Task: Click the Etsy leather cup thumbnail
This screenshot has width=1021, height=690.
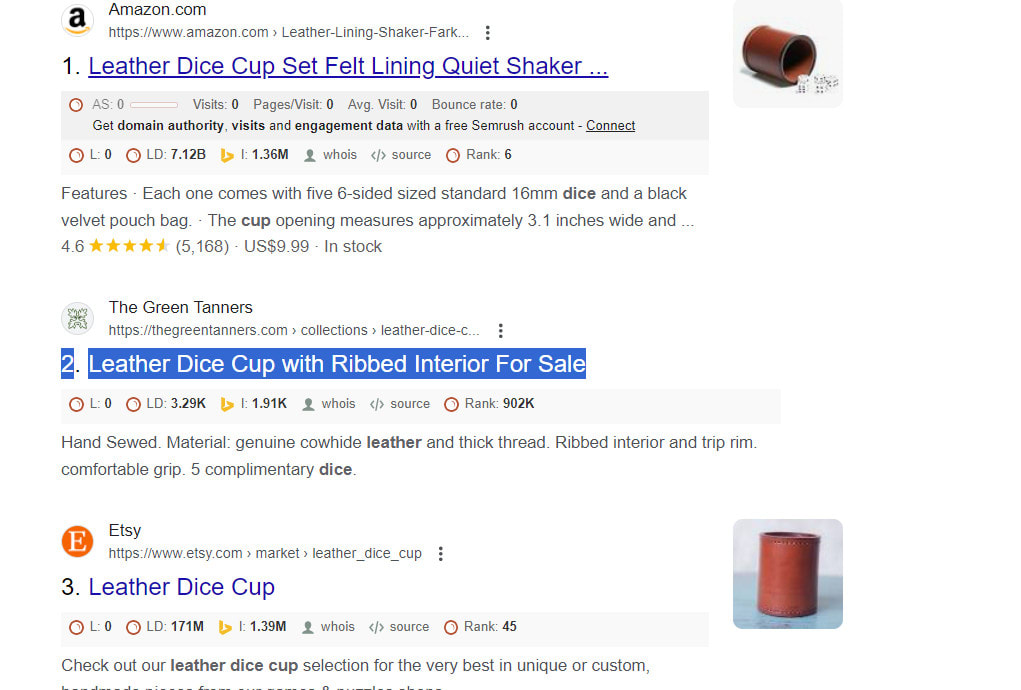Action: coord(788,574)
